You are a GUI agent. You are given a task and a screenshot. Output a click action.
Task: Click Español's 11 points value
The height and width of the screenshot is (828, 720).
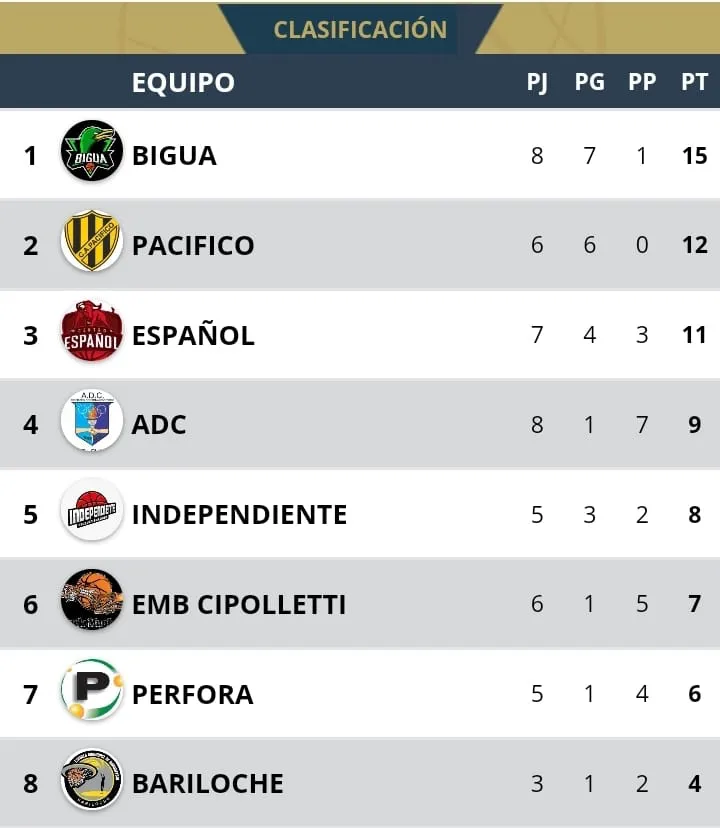coord(694,335)
